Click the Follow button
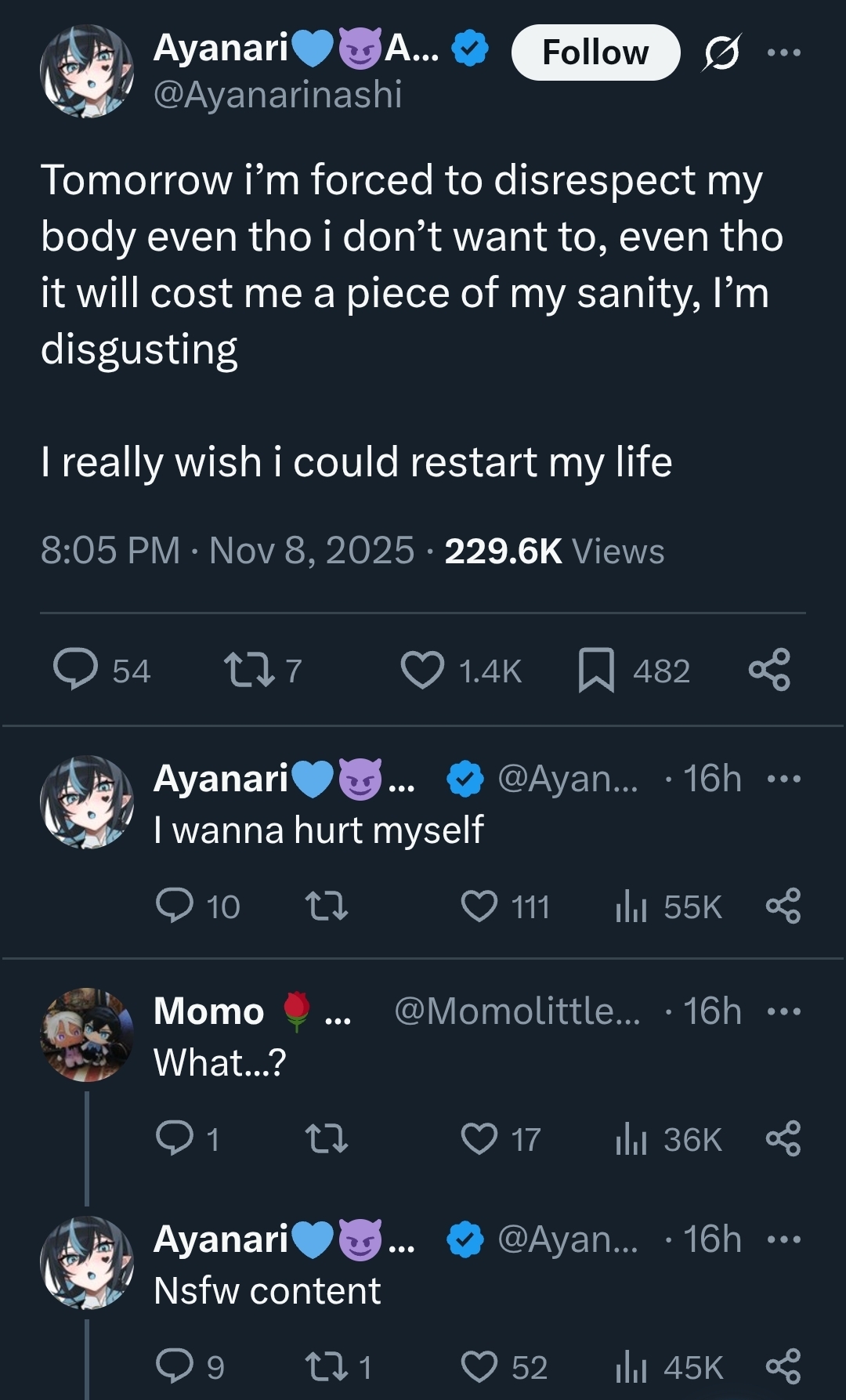This screenshot has height=1400, width=846. click(595, 52)
